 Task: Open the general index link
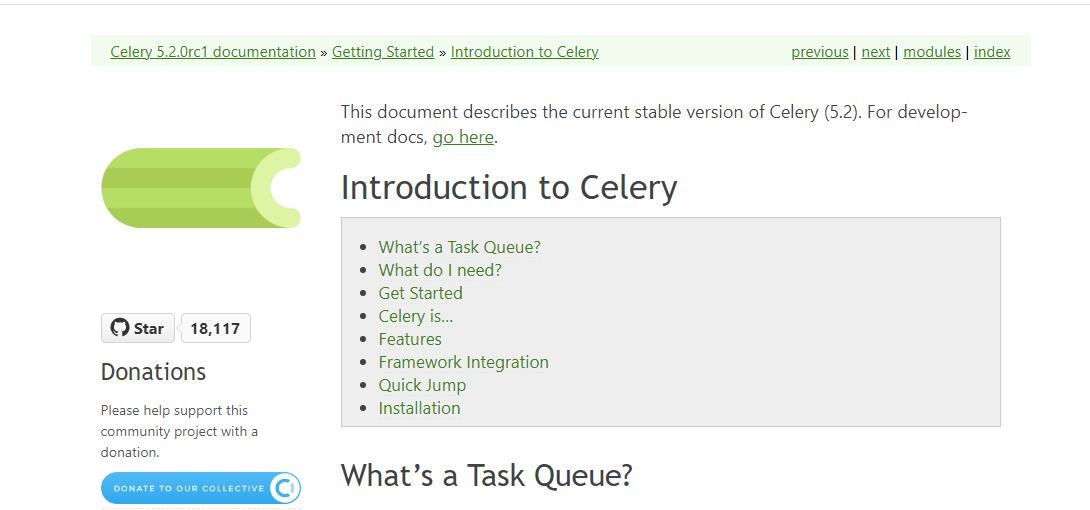992,52
